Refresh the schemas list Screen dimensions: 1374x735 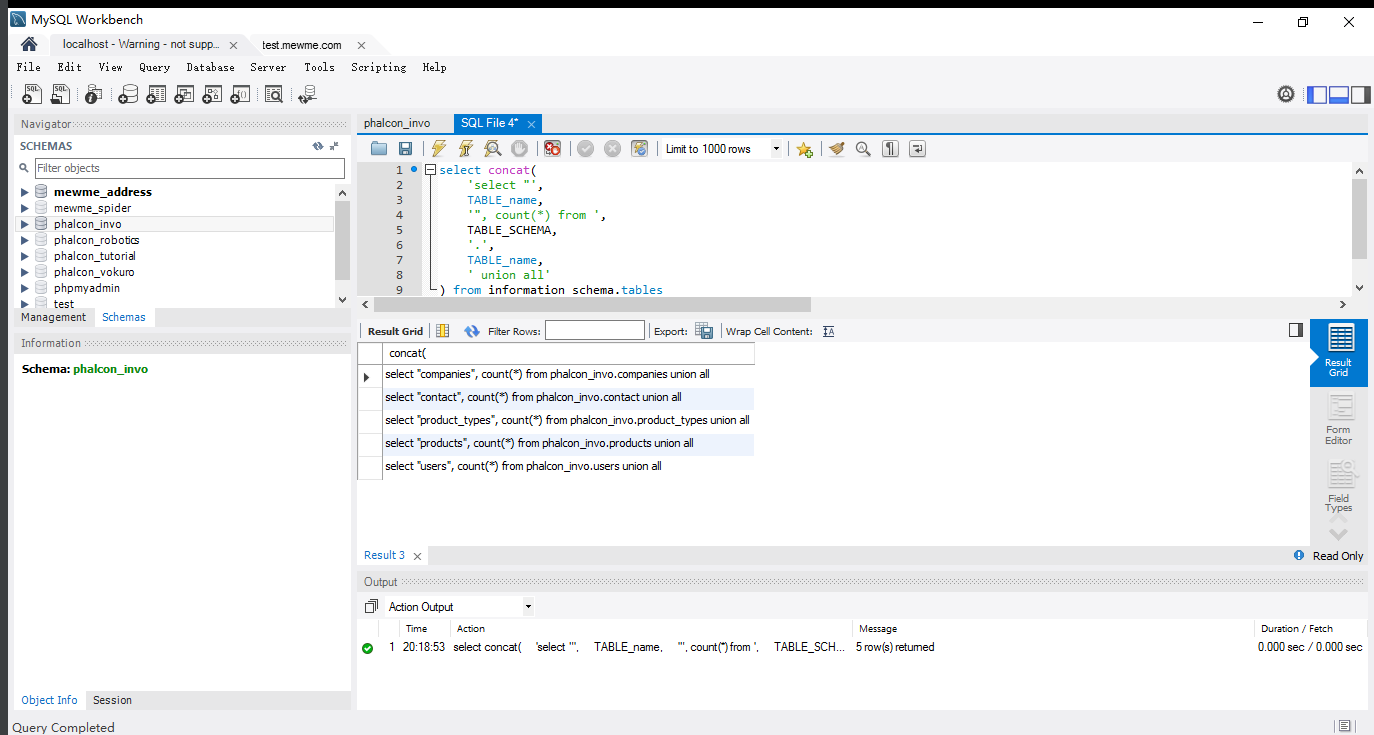tap(318, 146)
